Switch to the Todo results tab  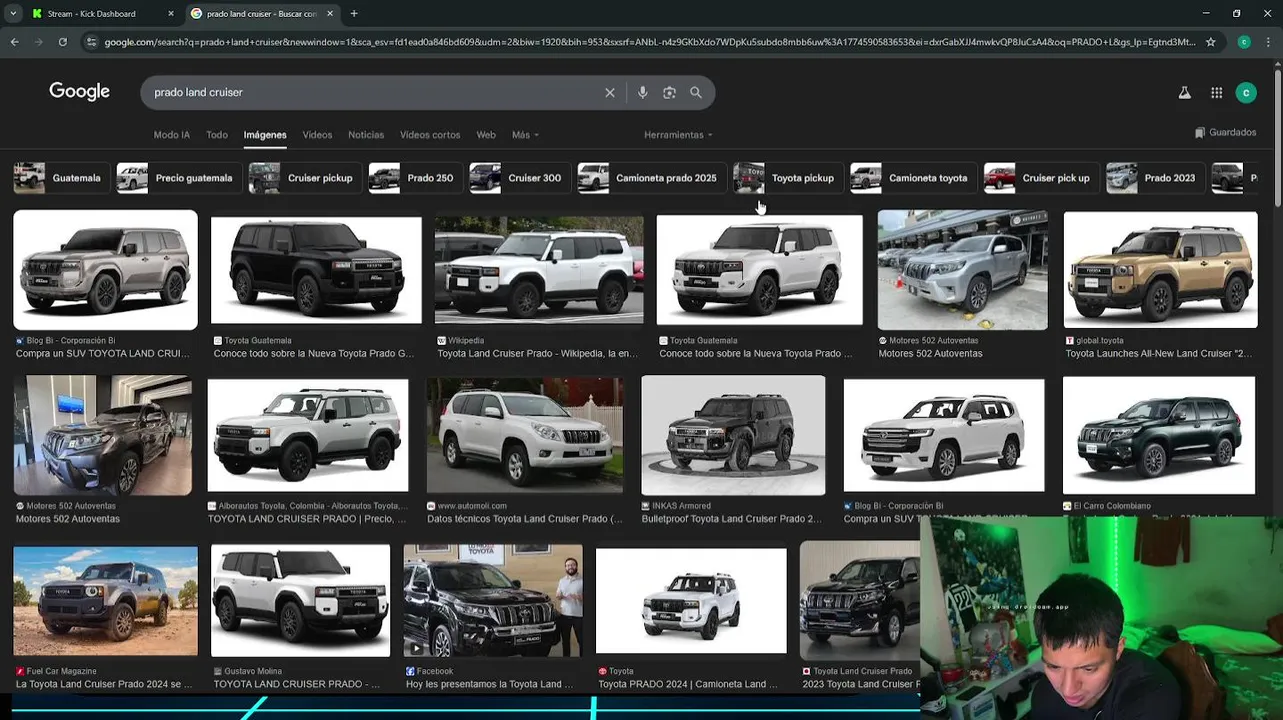(217, 135)
